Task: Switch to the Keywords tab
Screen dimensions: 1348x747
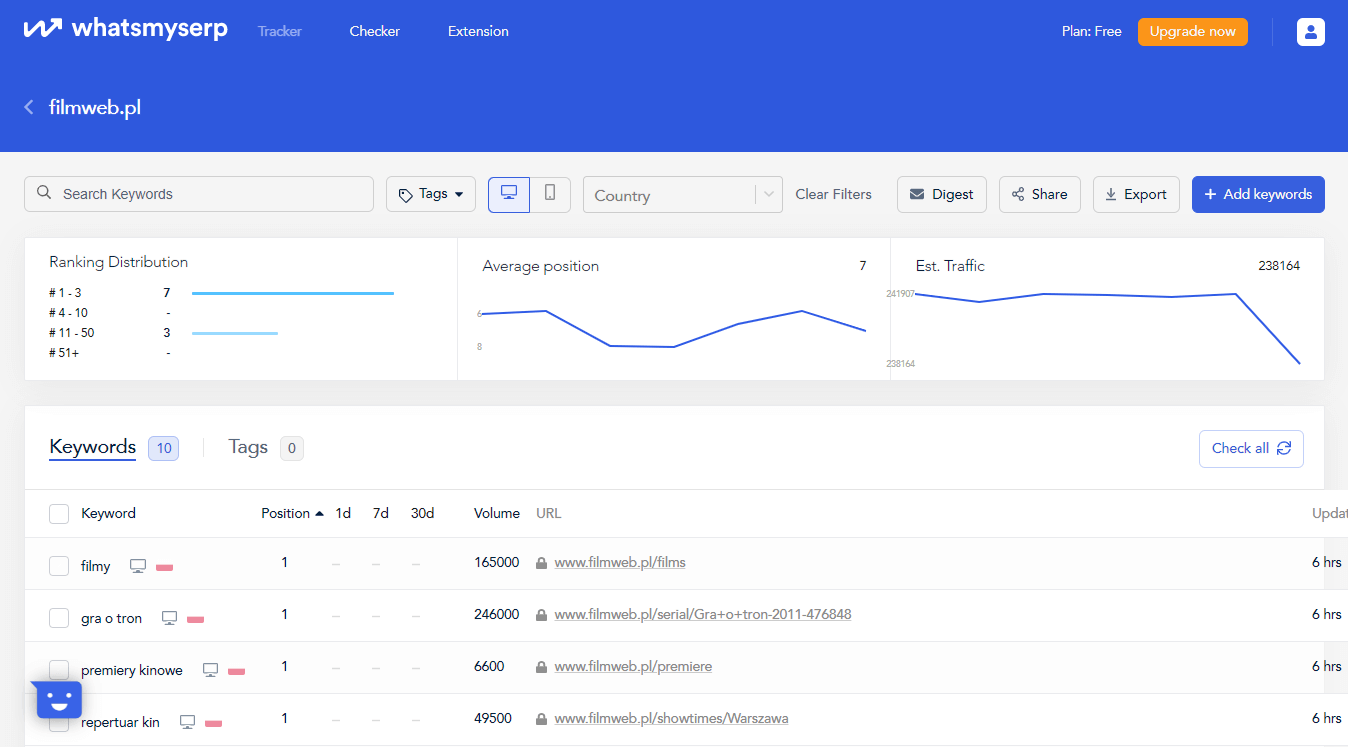Action: click(x=93, y=447)
